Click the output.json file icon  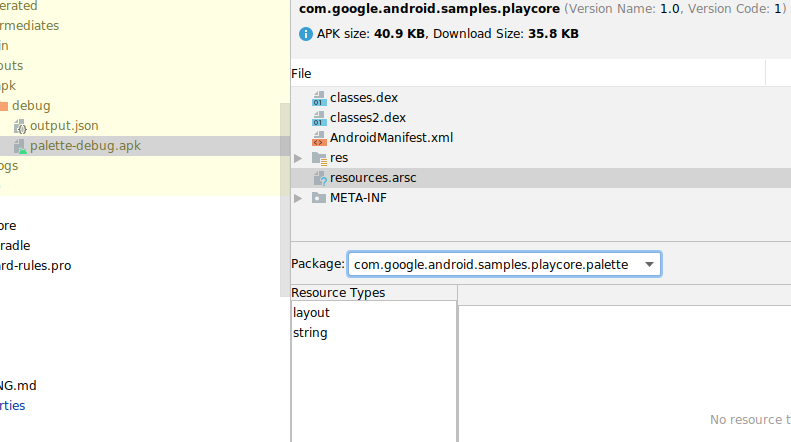point(20,126)
